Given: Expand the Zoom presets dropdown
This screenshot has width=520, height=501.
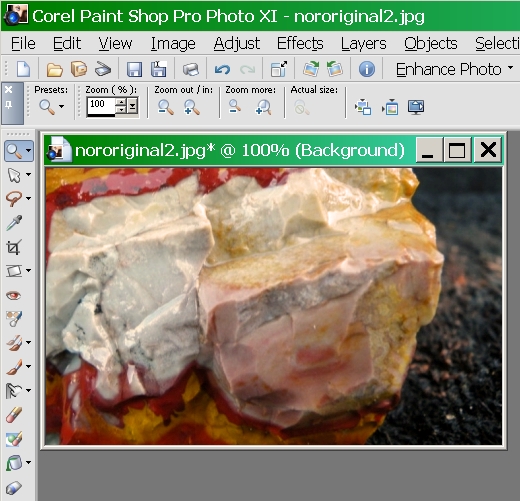Looking at the screenshot, I should 61,107.
